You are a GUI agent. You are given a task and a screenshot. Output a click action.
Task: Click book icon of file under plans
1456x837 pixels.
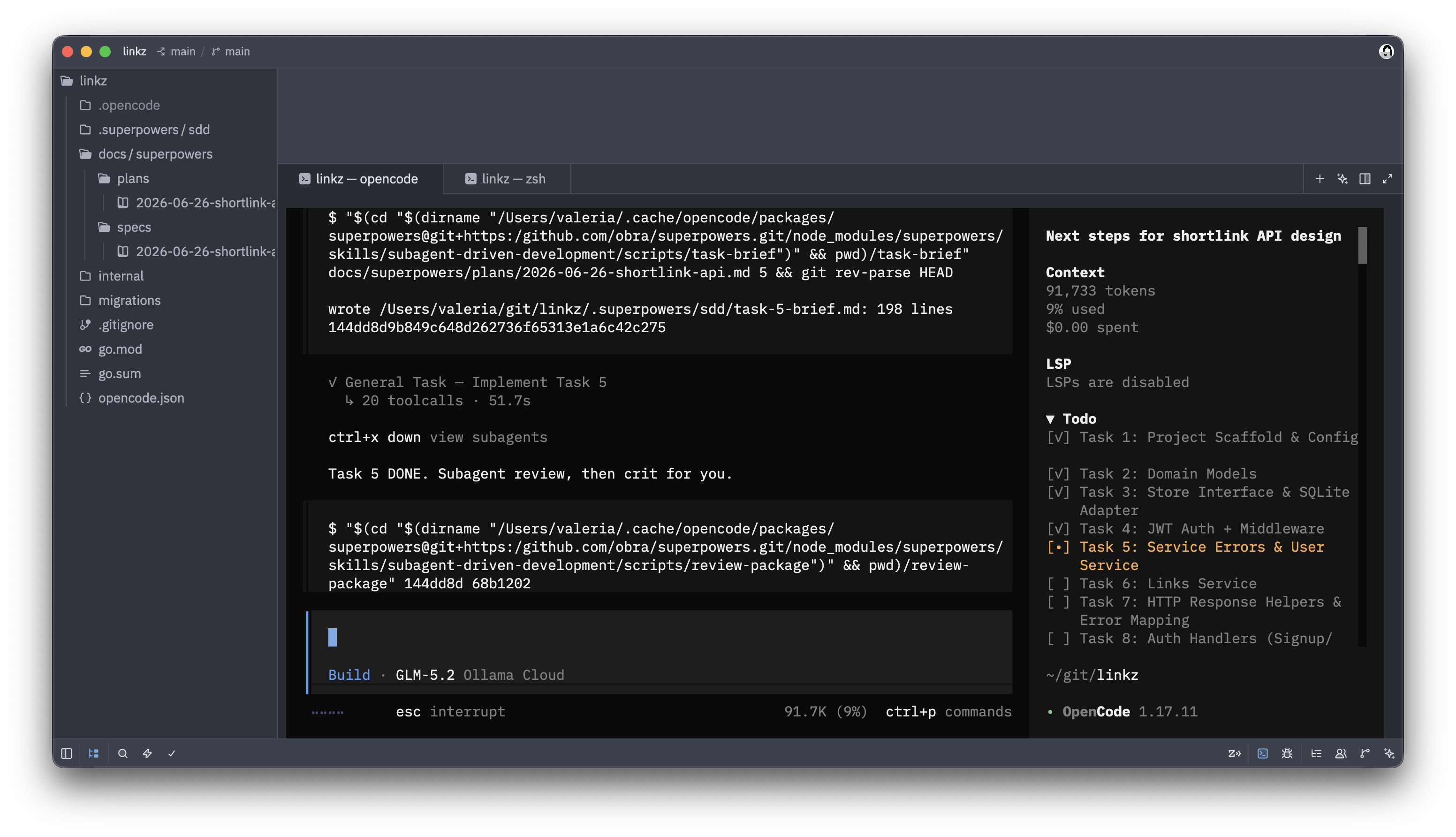point(123,202)
